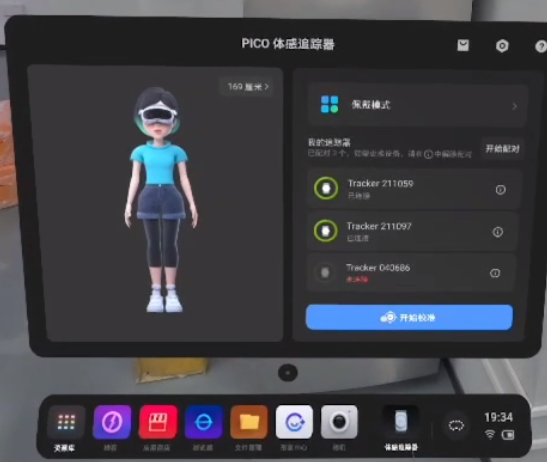Select the Tracker 211097 name
The image size is (547, 462).
coord(379,226)
